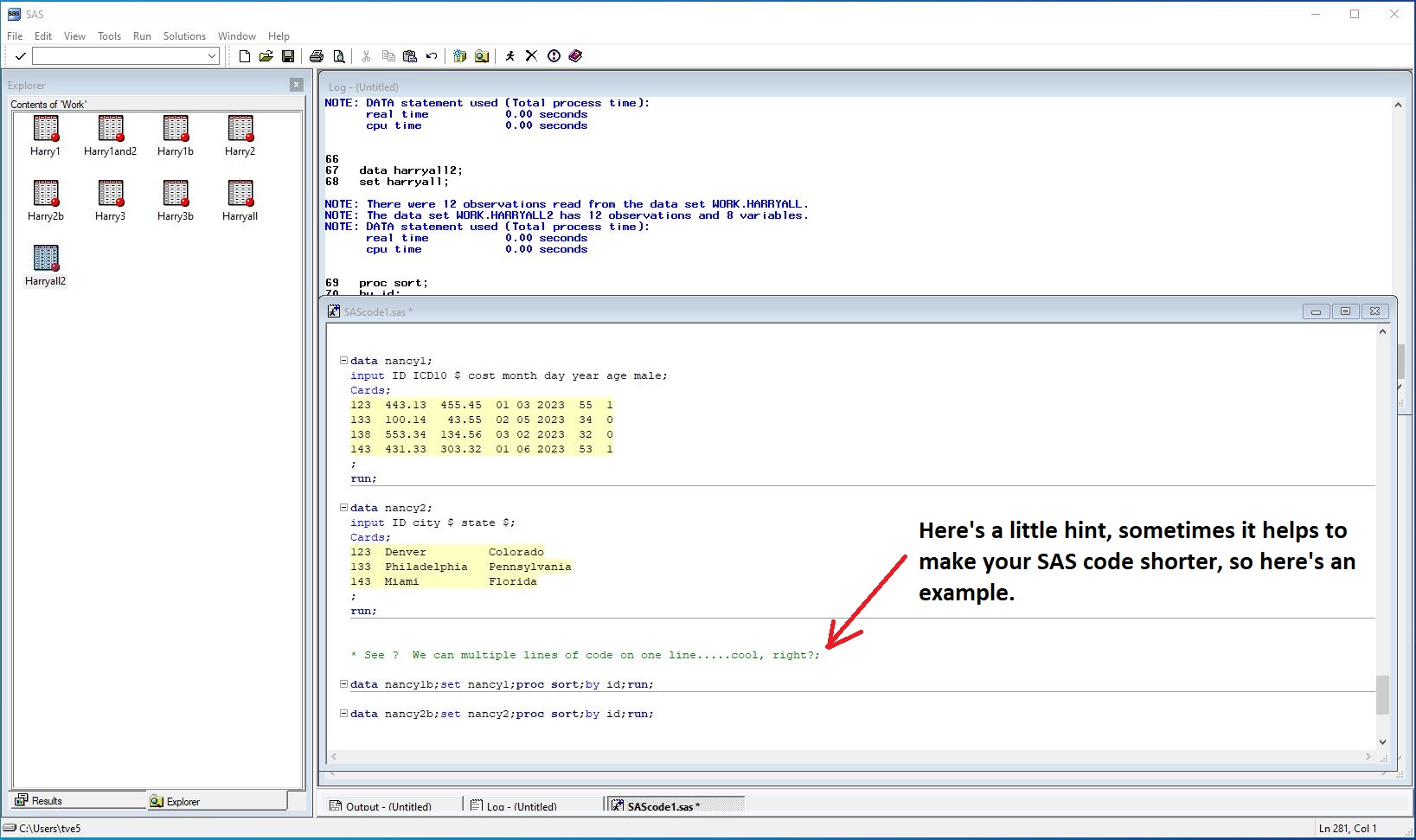Click the Open folder toolbar icon
Screen dimensions: 1416x840
[x=266, y=56]
